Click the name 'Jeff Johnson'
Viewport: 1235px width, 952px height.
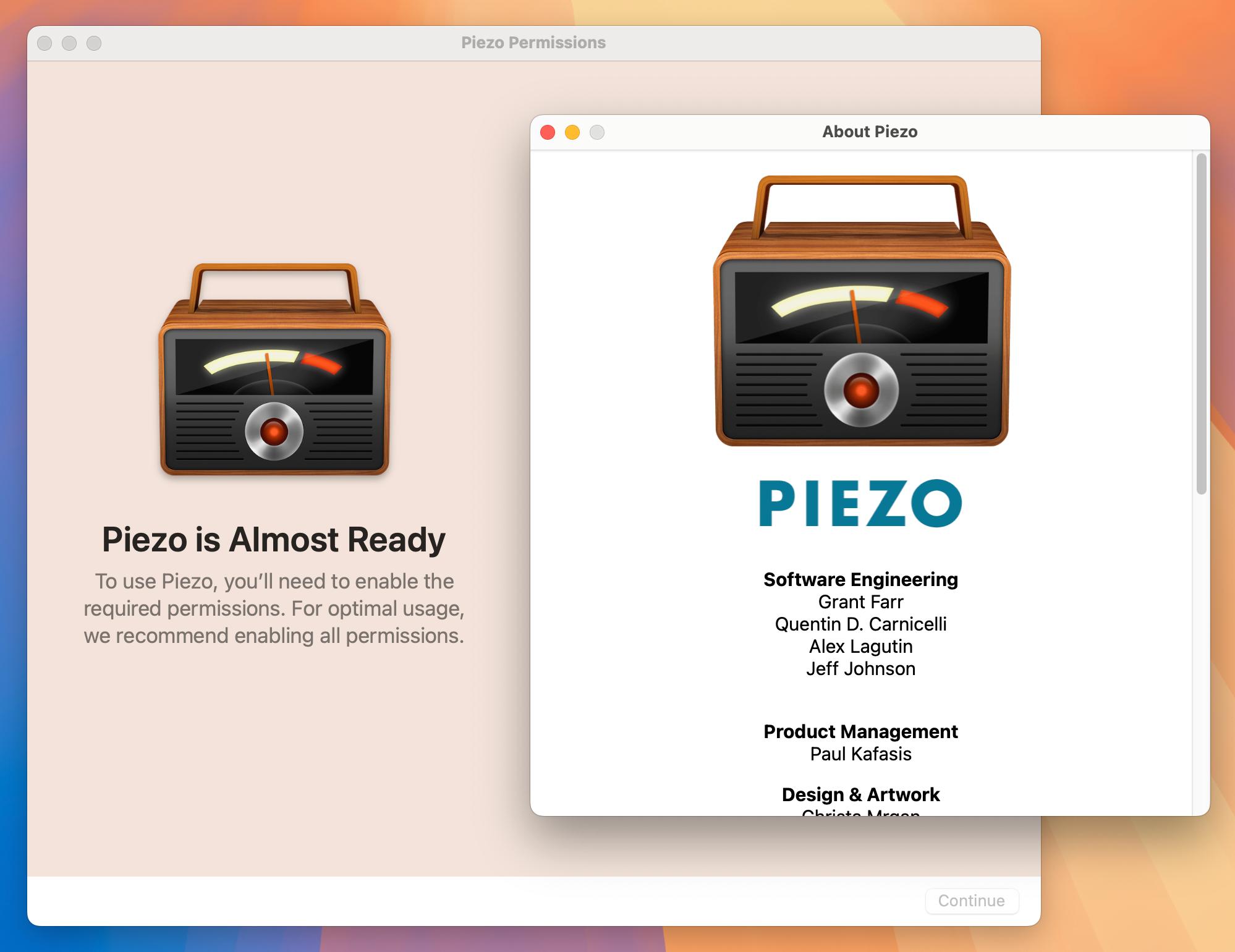click(x=860, y=668)
